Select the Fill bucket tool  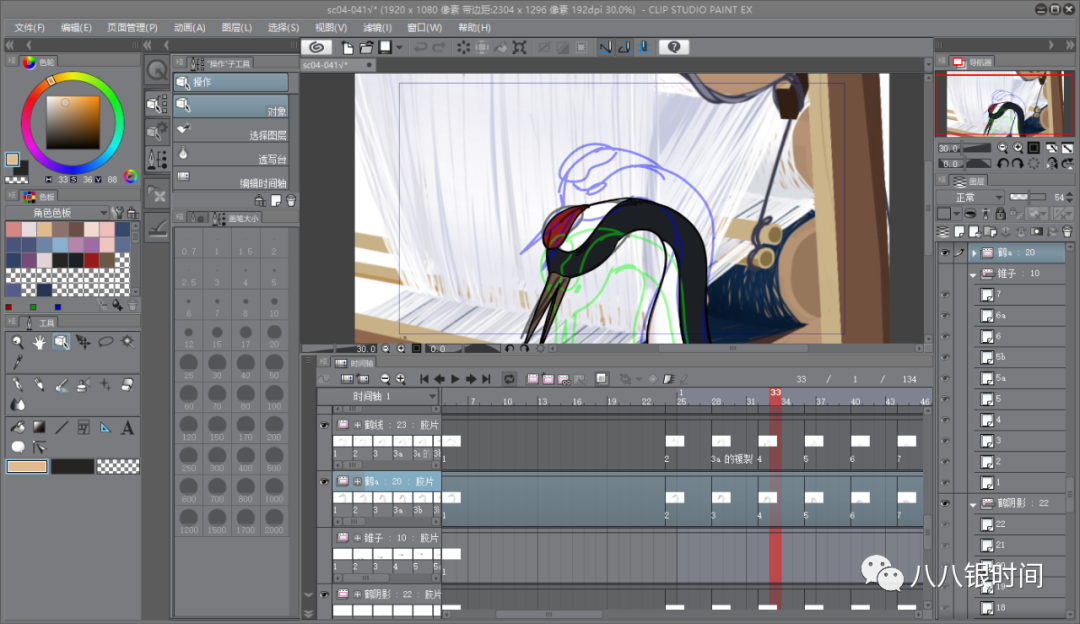tap(17, 428)
